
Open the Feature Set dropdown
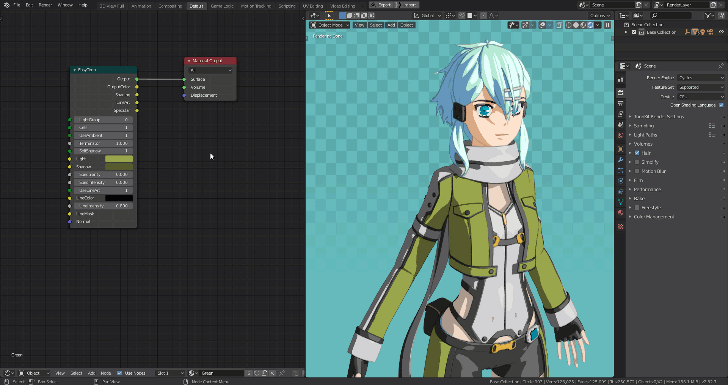pos(700,87)
